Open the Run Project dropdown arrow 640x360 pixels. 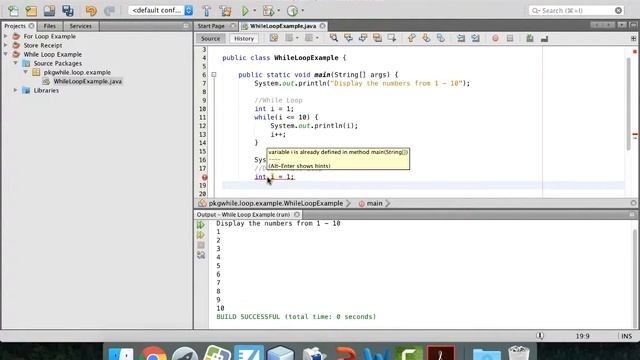(255, 11)
